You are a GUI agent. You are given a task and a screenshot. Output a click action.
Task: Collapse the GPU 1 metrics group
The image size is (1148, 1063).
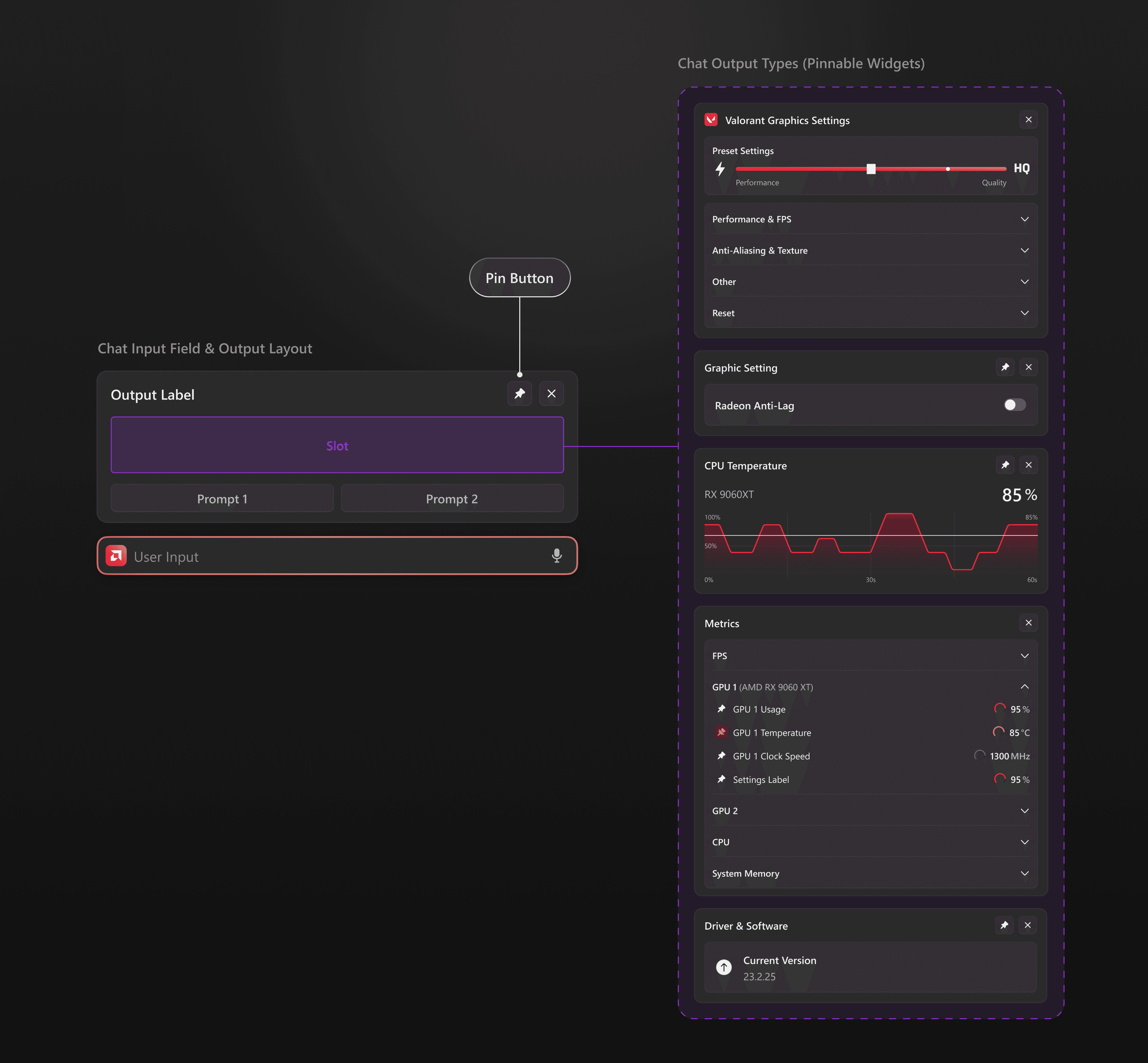(x=1024, y=687)
